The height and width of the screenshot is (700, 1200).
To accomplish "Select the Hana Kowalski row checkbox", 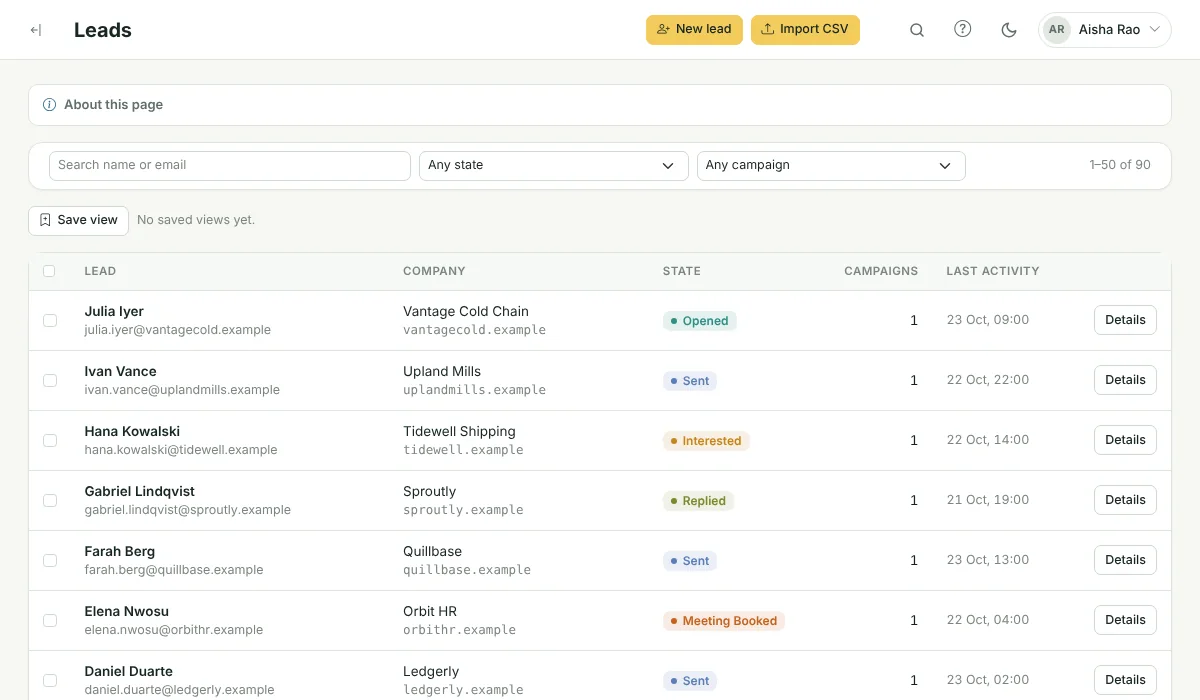I will pyautogui.click(x=49, y=440).
